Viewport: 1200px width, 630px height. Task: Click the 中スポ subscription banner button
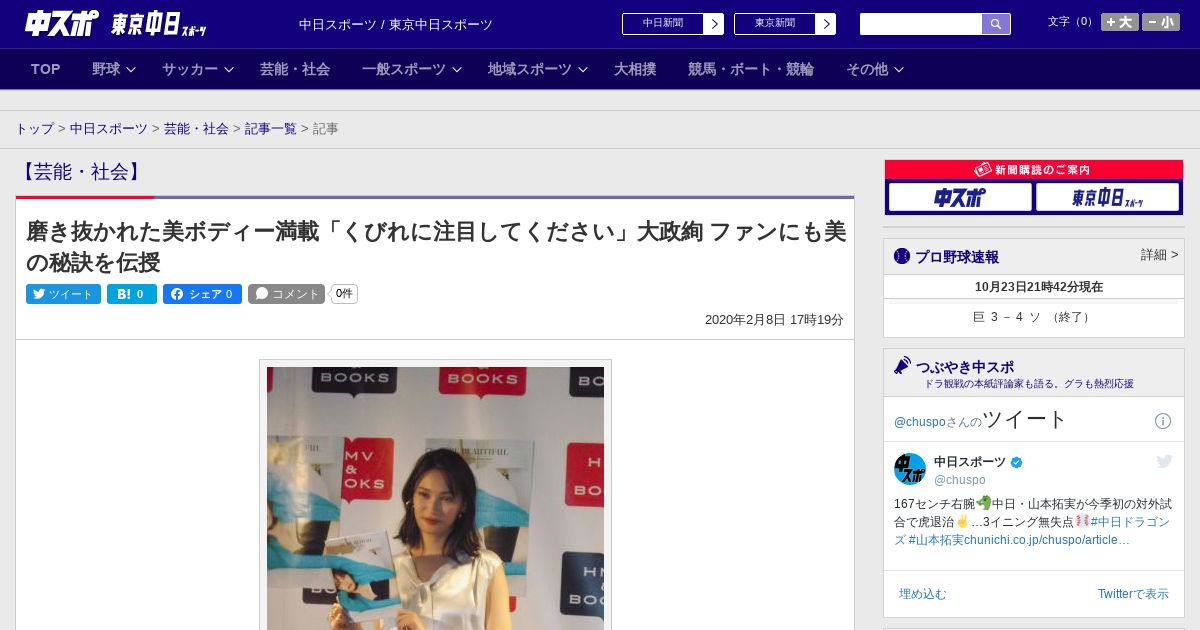click(x=960, y=197)
